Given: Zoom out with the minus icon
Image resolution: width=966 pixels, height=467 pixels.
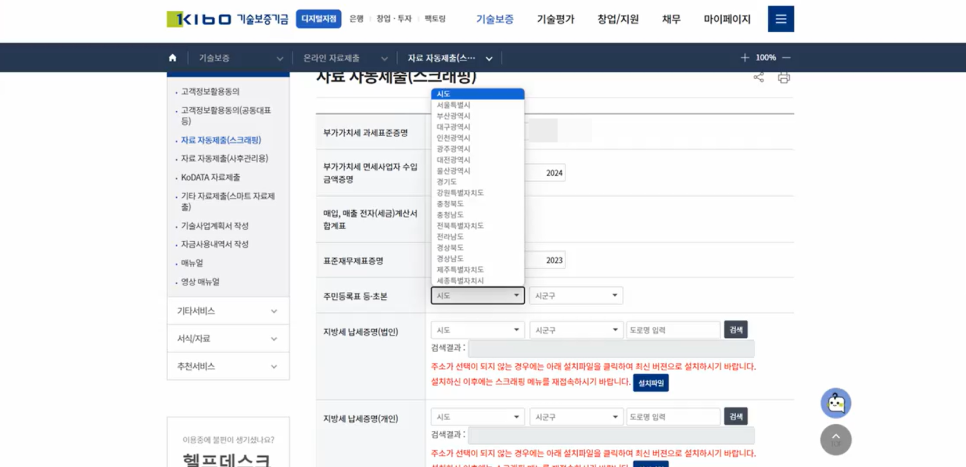Looking at the screenshot, I should point(786,58).
